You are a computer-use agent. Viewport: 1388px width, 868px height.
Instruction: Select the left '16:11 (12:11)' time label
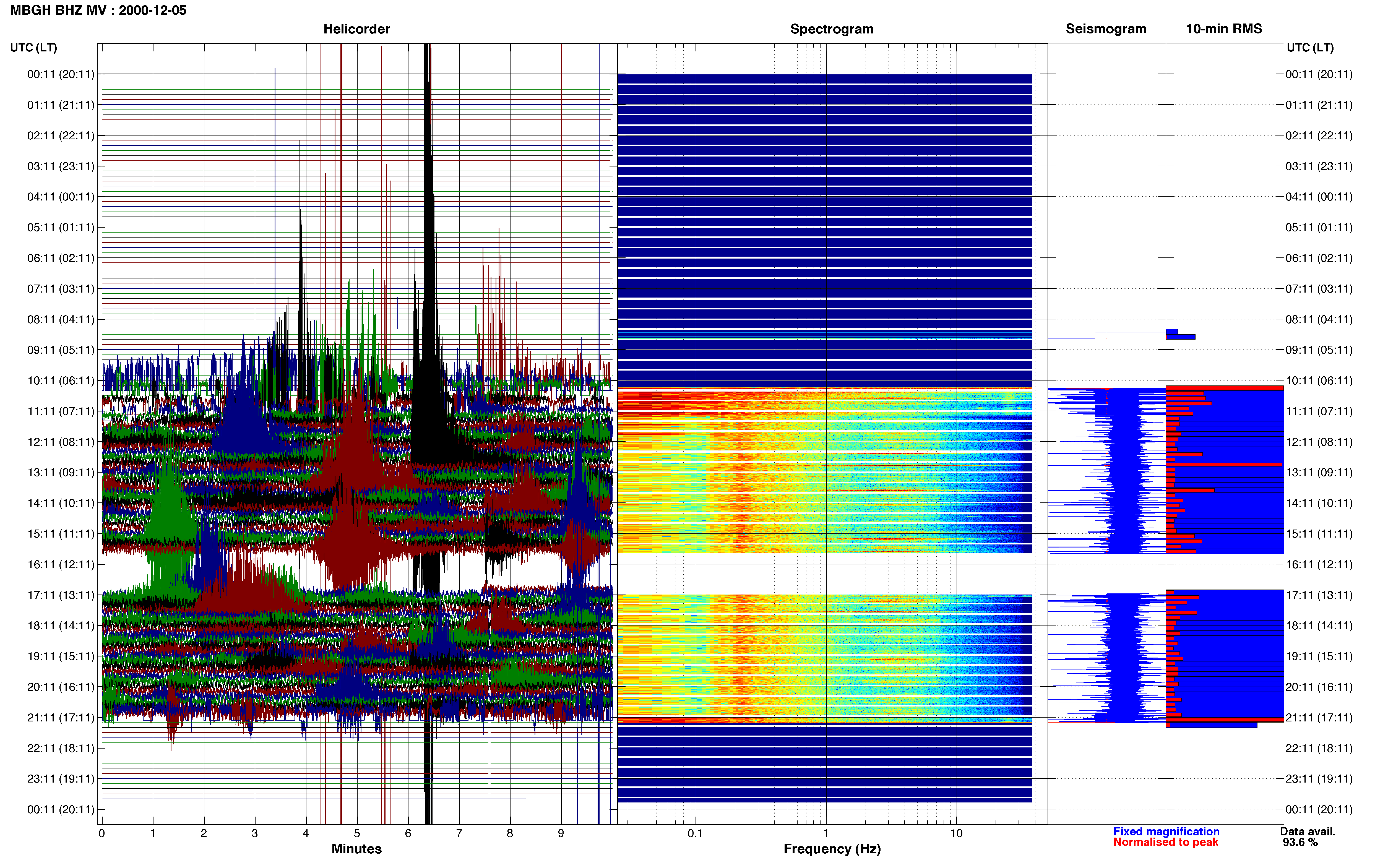[61, 564]
